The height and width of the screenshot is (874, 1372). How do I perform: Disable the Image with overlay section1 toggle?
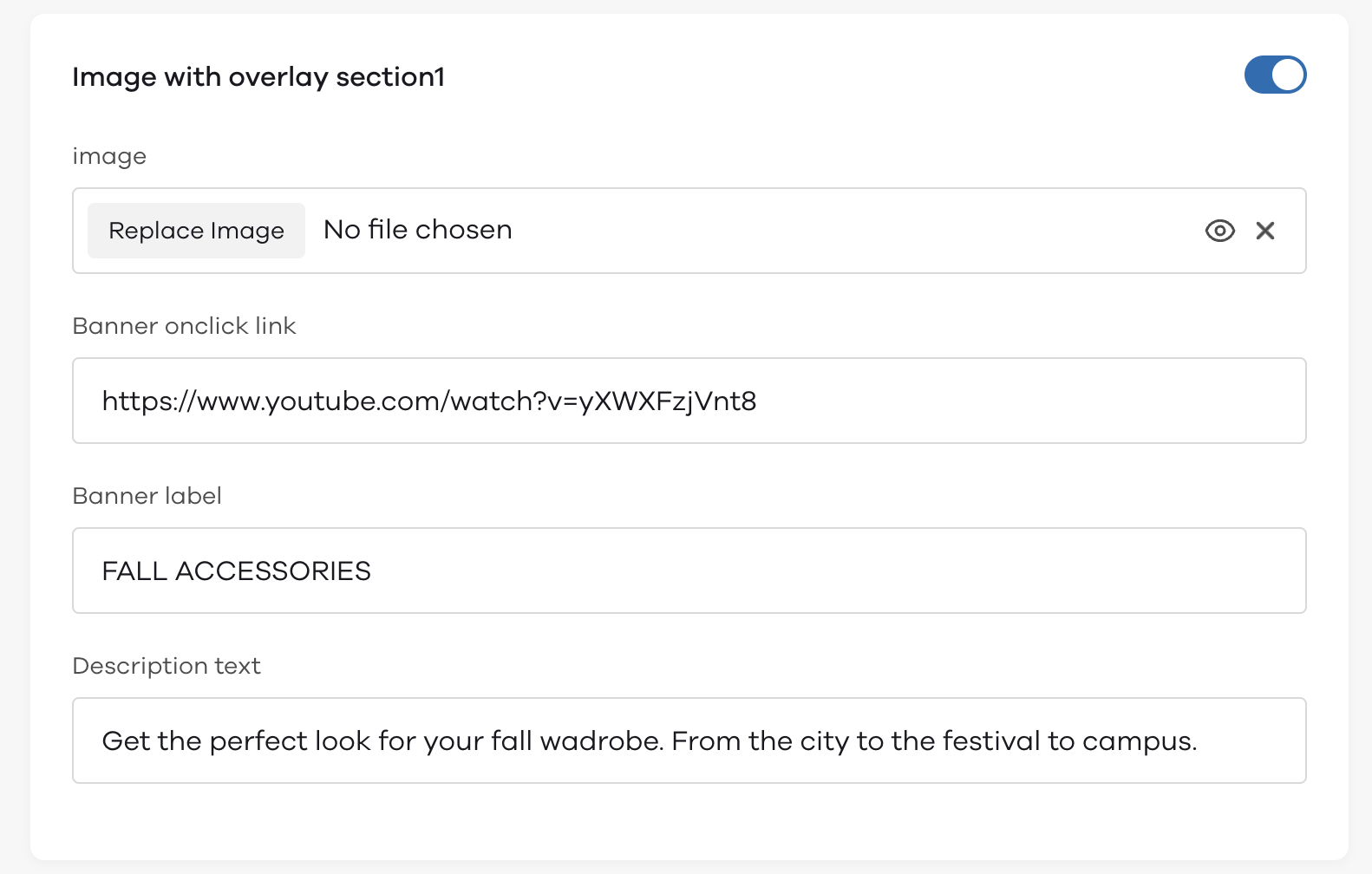click(1275, 75)
